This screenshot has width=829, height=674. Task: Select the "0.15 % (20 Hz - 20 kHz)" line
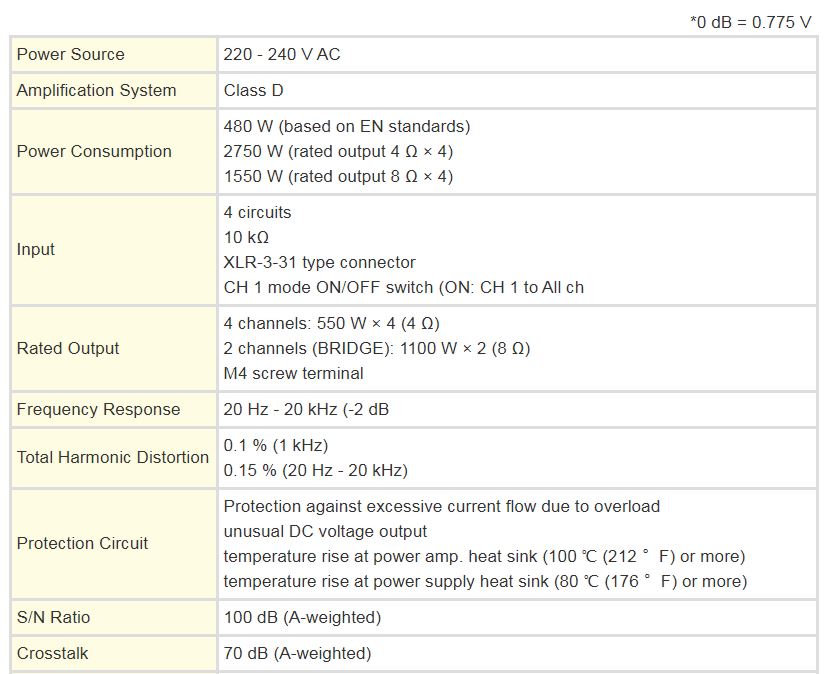pyautogui.click(x=315, y=470)
